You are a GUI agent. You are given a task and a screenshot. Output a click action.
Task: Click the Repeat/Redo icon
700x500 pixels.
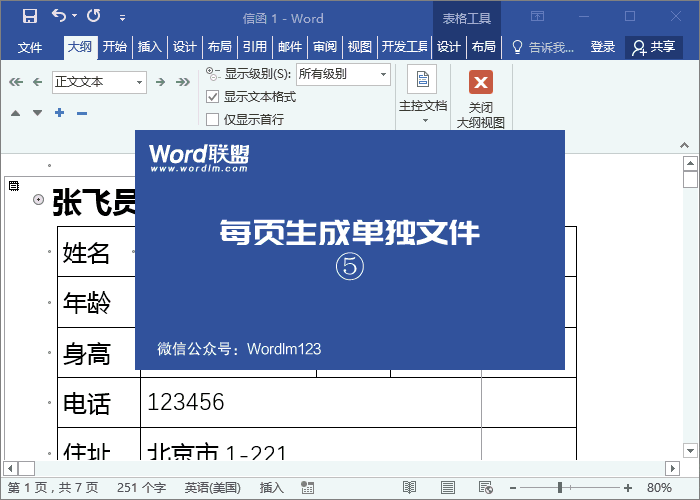[x=94, y=16]
